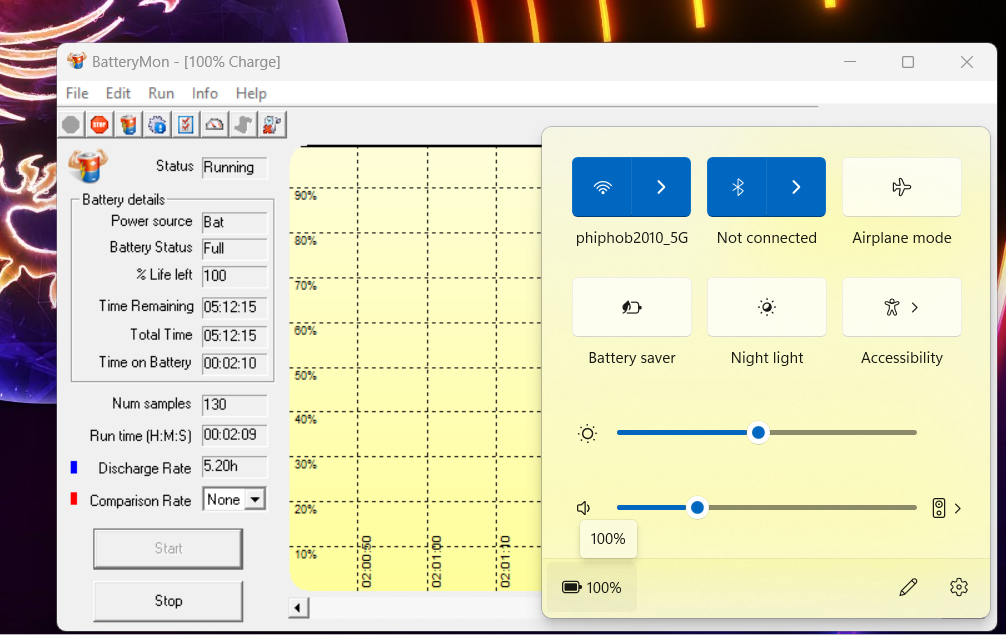Toggle Airplane mode

[901, 187]
